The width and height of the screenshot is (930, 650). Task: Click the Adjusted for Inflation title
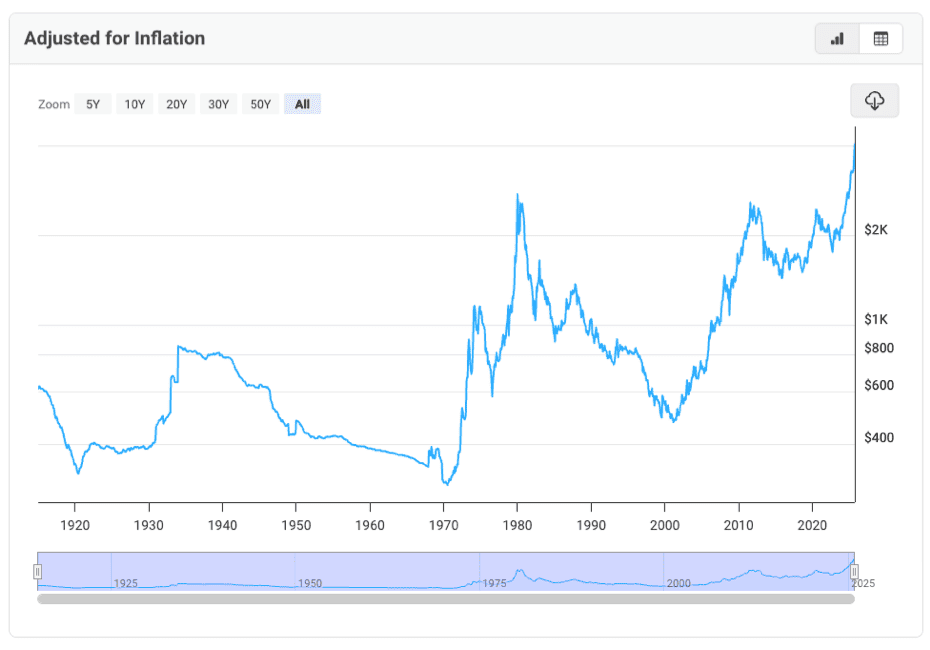(x=114, y=39)
